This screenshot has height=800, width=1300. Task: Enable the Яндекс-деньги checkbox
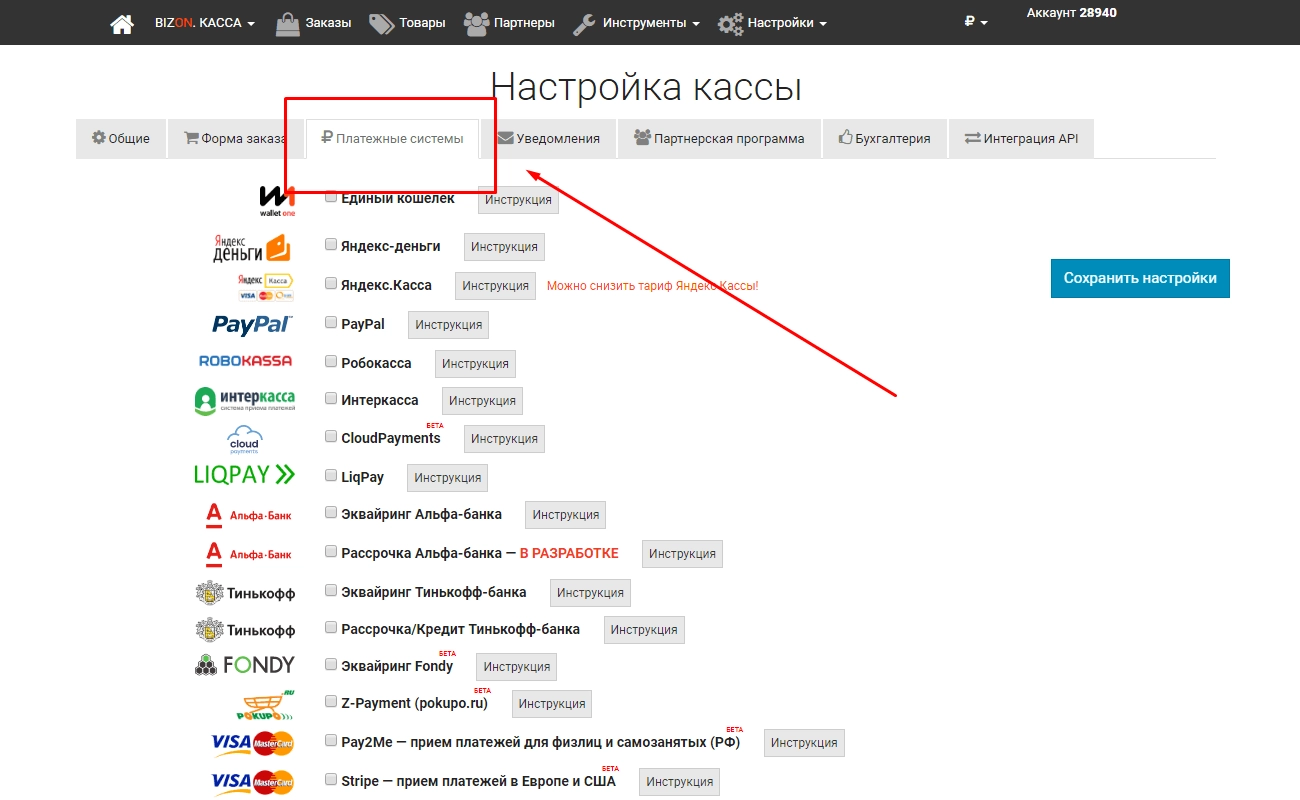[331, 244]
